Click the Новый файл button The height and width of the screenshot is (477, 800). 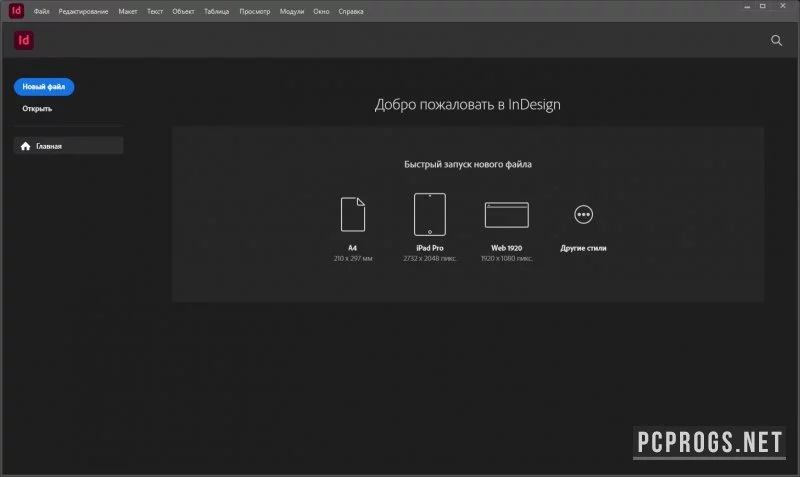[x=44, y=87]
